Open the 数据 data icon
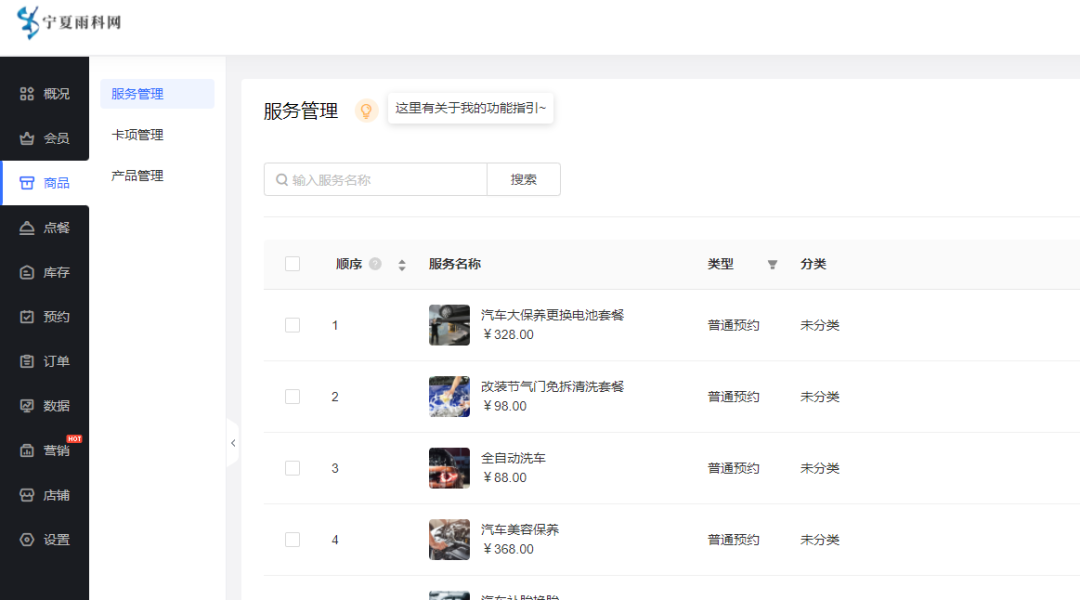Screen dimensions: 1080x600 27,406
